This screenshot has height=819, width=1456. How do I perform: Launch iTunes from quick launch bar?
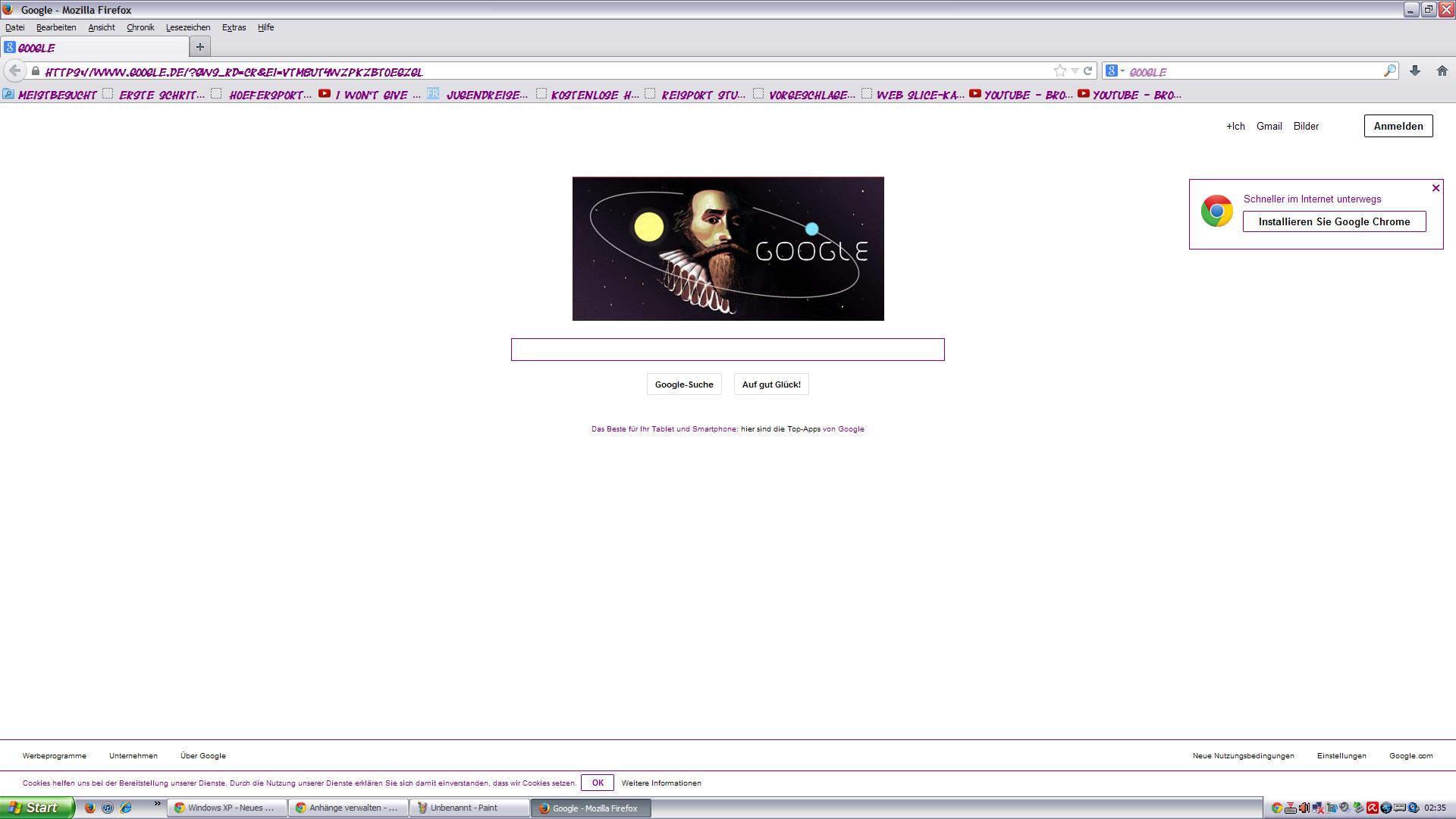point(108,808)
